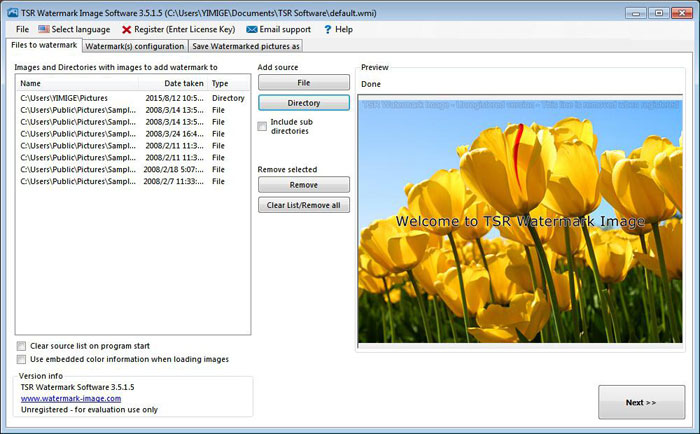Open Register (Enter License Key) menu
Image resolution: width=700 pixels, height=434 pixels.
pyautogui.click(x=179, y=29)
